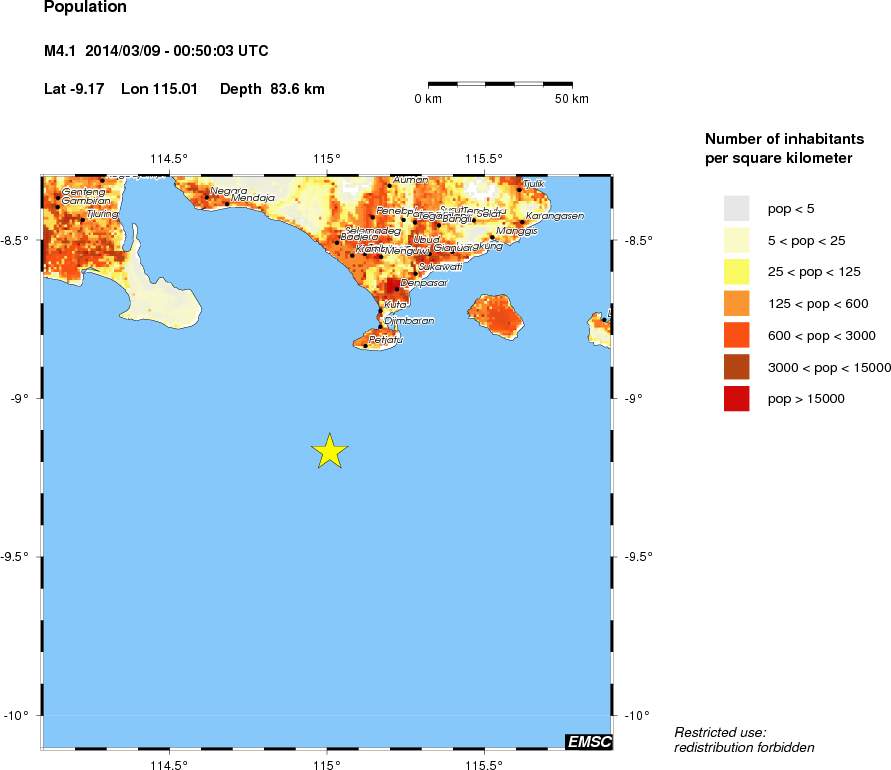The height and width of the screenshot is (770, 891).
Task: Click the Negara city marker dot
Action: [x=208, y=197]
